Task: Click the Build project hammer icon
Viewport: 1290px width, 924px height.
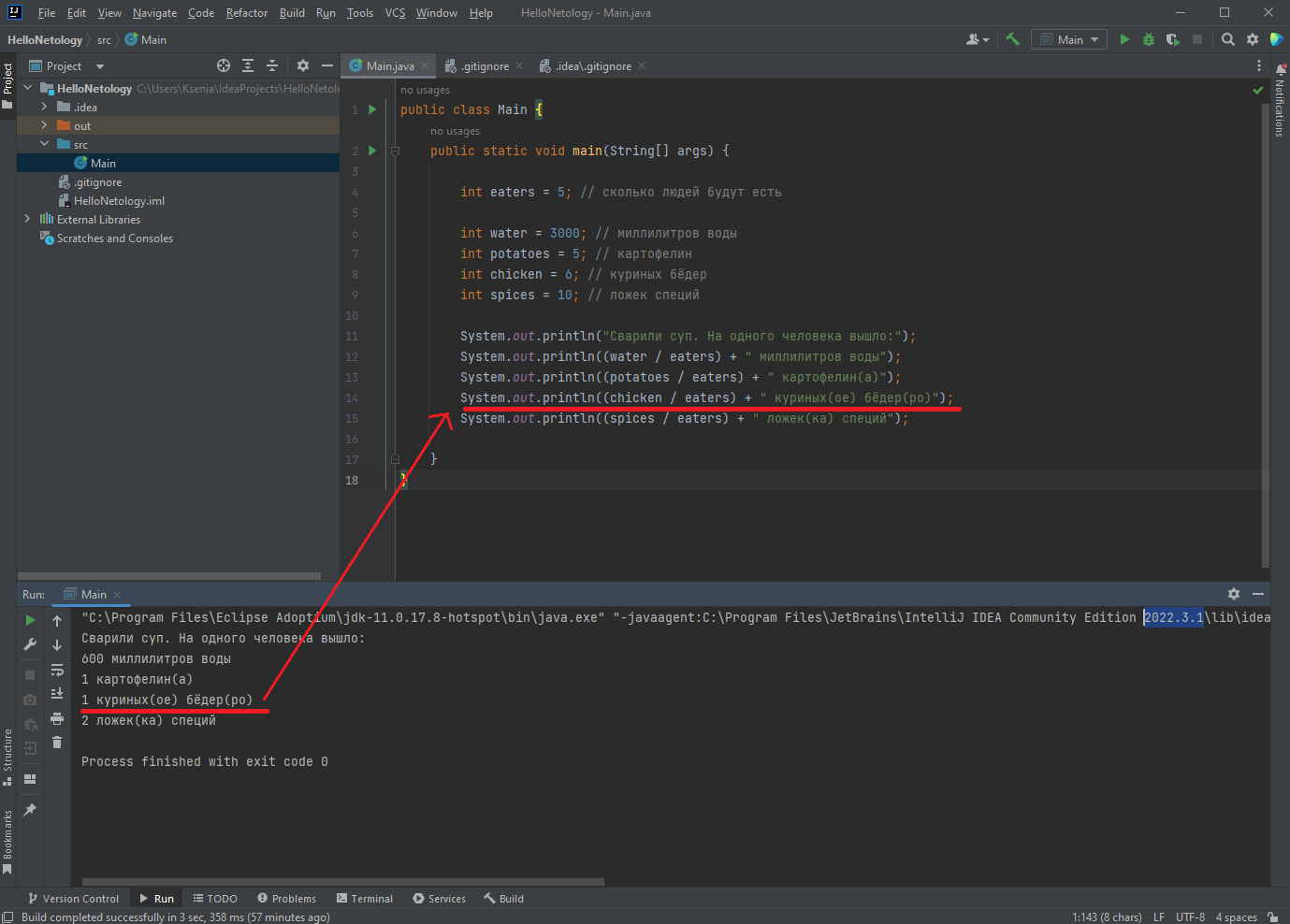Action: click(1012, 39)
